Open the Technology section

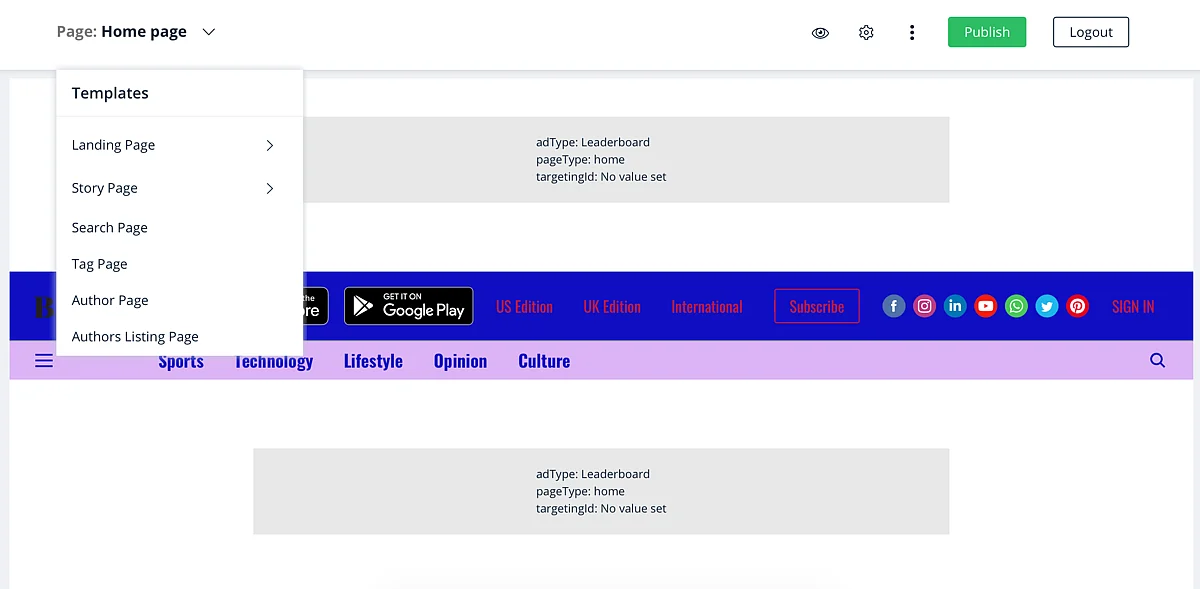pyautogui.click(x=273, y=361)
